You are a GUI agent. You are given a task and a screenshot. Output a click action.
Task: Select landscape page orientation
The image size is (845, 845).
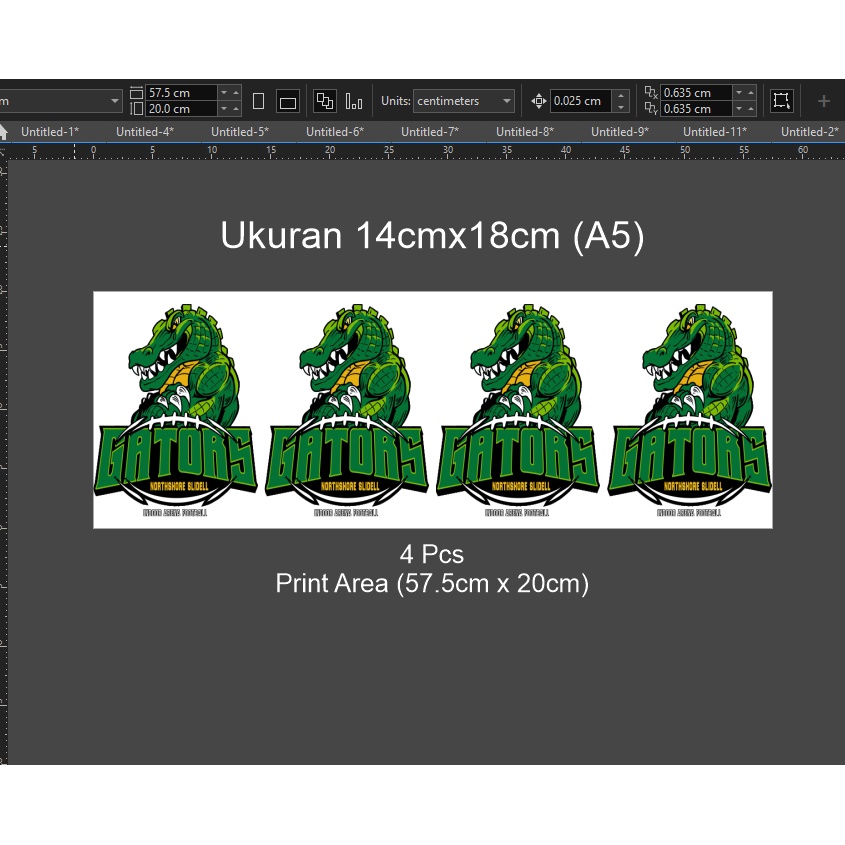click(x=288, y=101)
